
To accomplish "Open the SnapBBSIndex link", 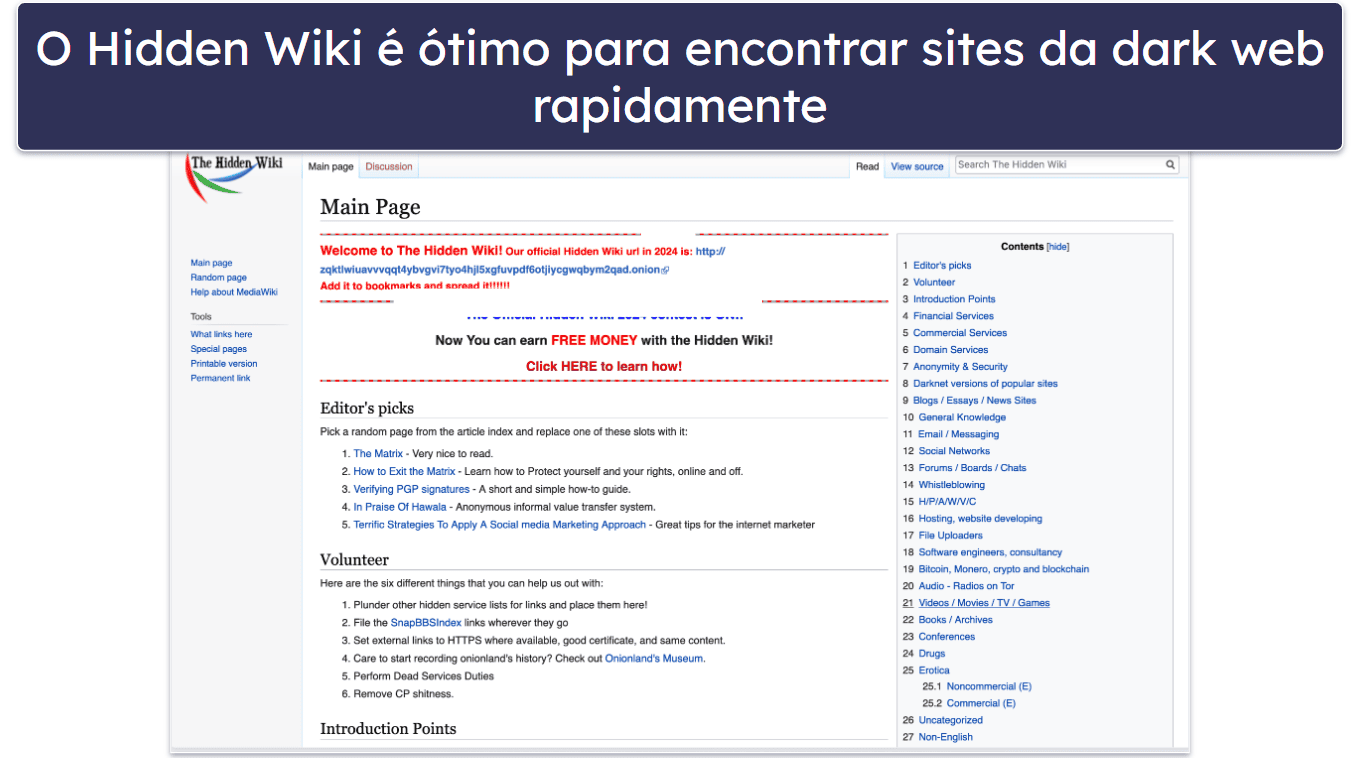I will tap(426, 623).
